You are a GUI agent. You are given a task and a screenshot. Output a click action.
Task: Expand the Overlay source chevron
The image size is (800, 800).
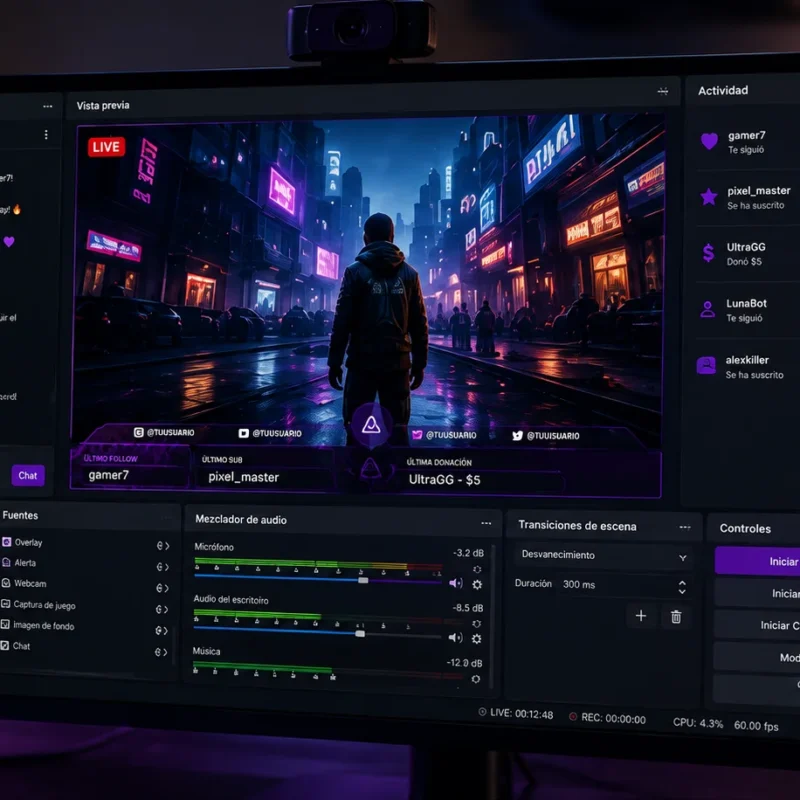click(167, 546)
